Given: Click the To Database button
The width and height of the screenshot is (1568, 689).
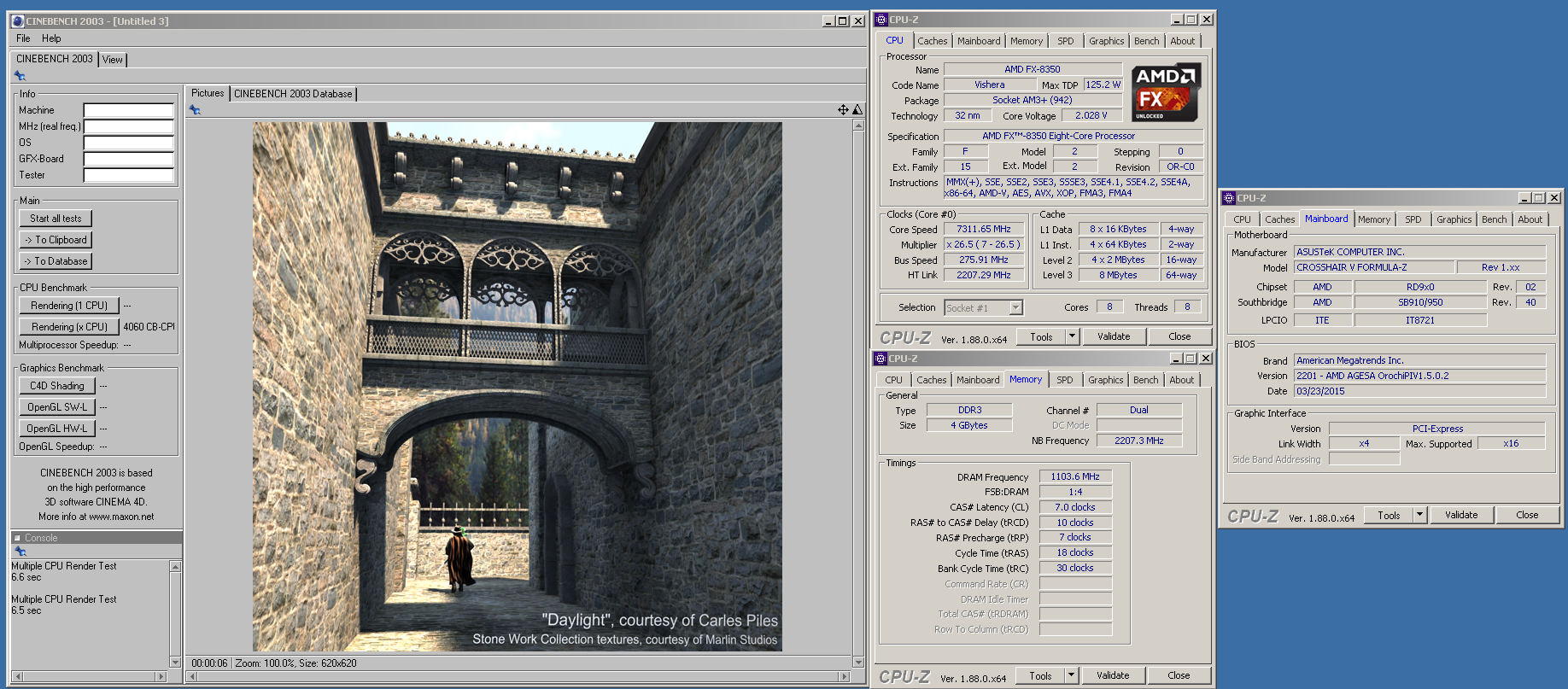Looking at the screenshot, I should point(56,261).
